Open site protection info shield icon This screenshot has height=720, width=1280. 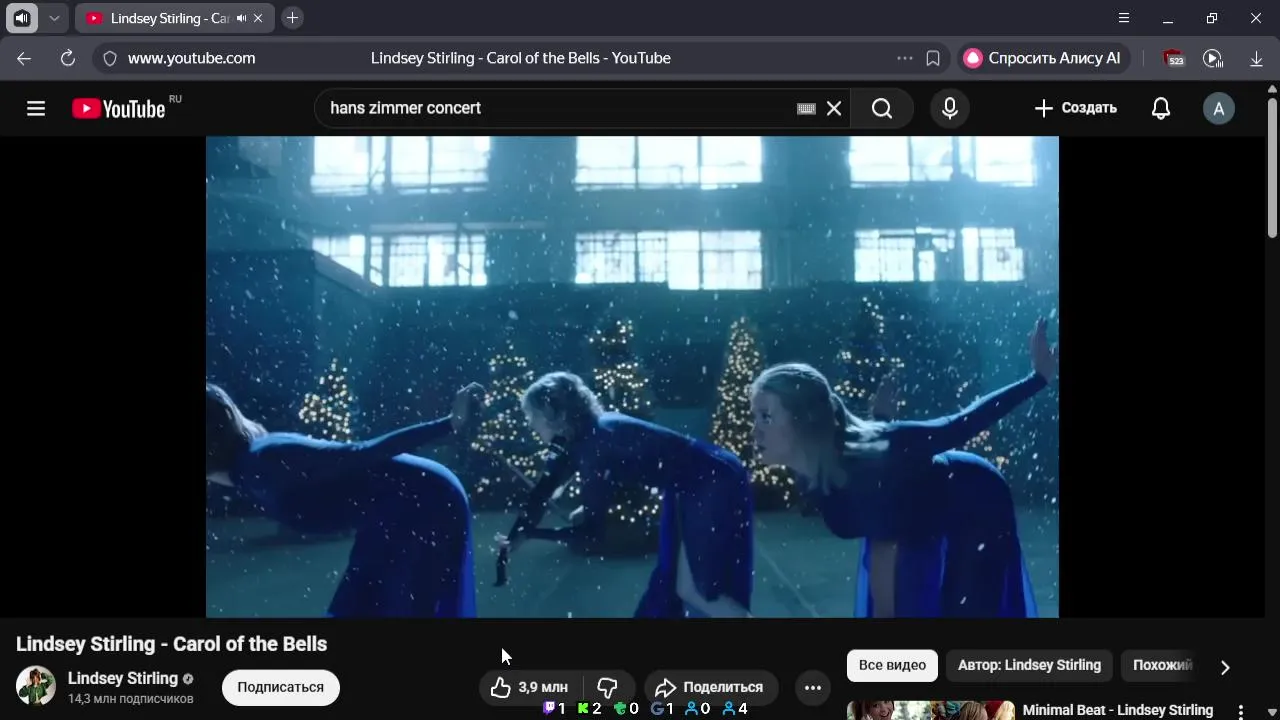[110, 58]
